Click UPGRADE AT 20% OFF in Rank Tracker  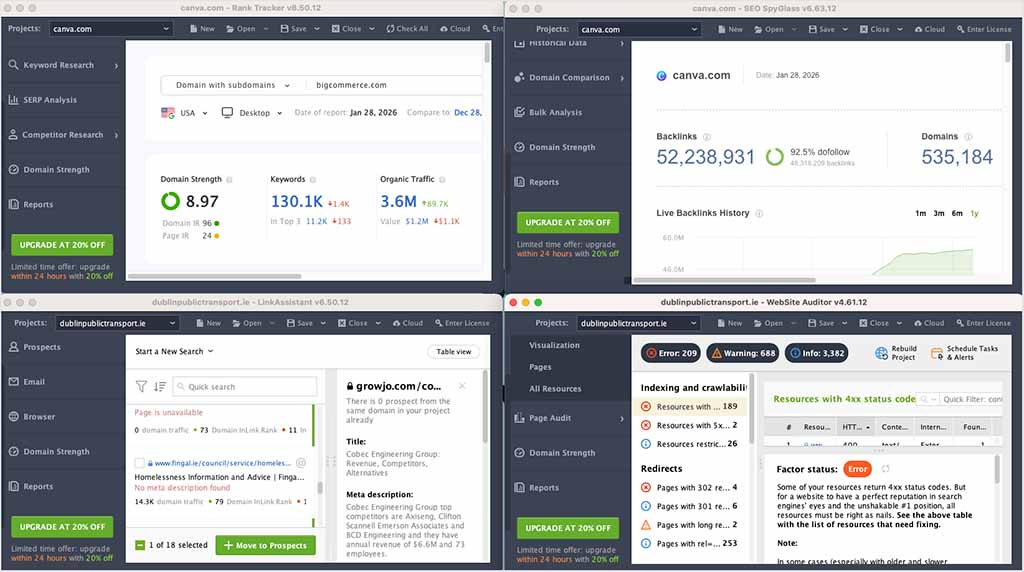(x=62, y=245)
